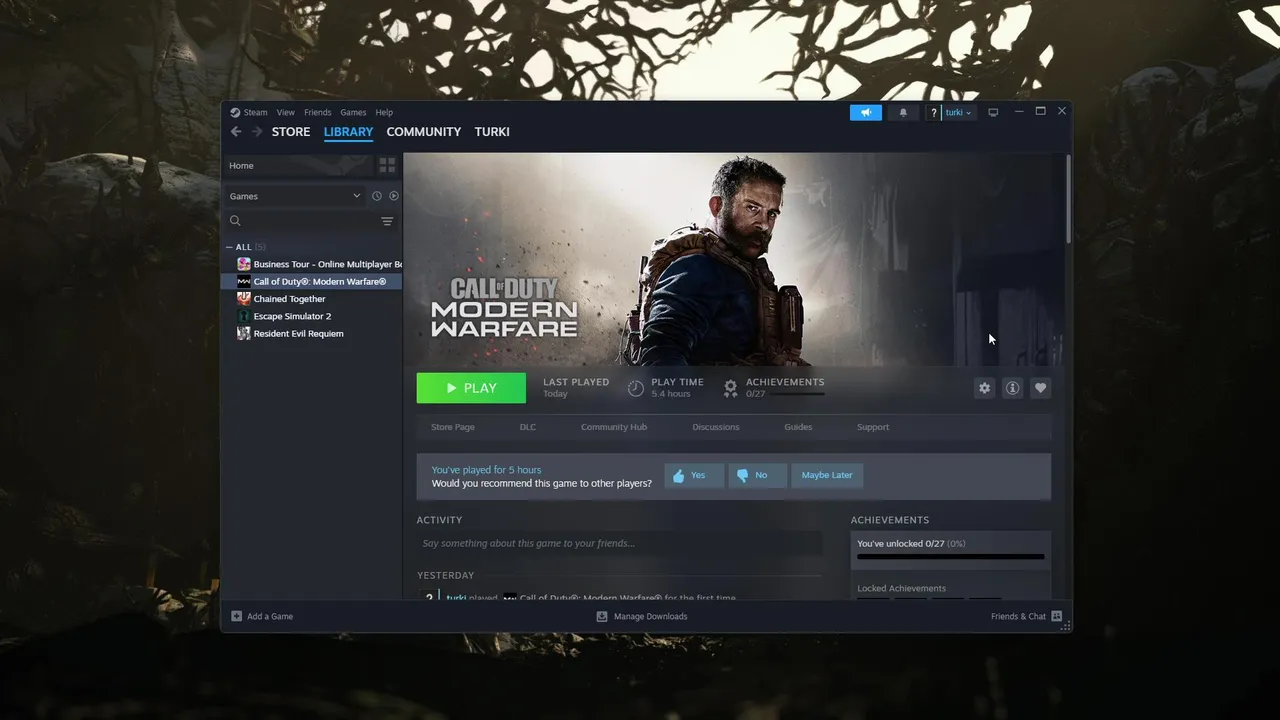
Task: Select Business Tour game in library list
Action: (x=312, y=264)
